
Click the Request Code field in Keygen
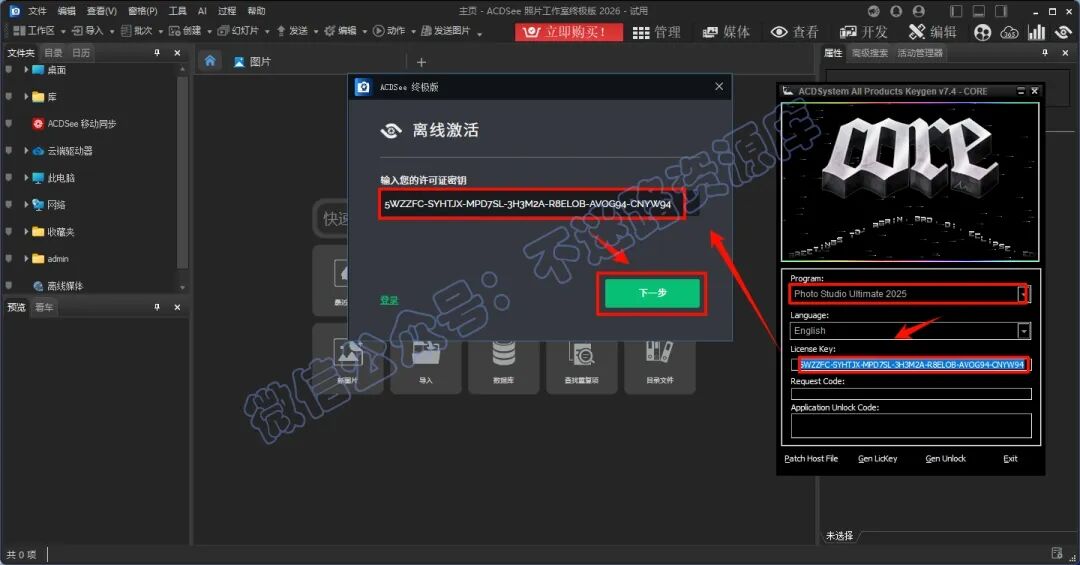click(x=911, y=394)
